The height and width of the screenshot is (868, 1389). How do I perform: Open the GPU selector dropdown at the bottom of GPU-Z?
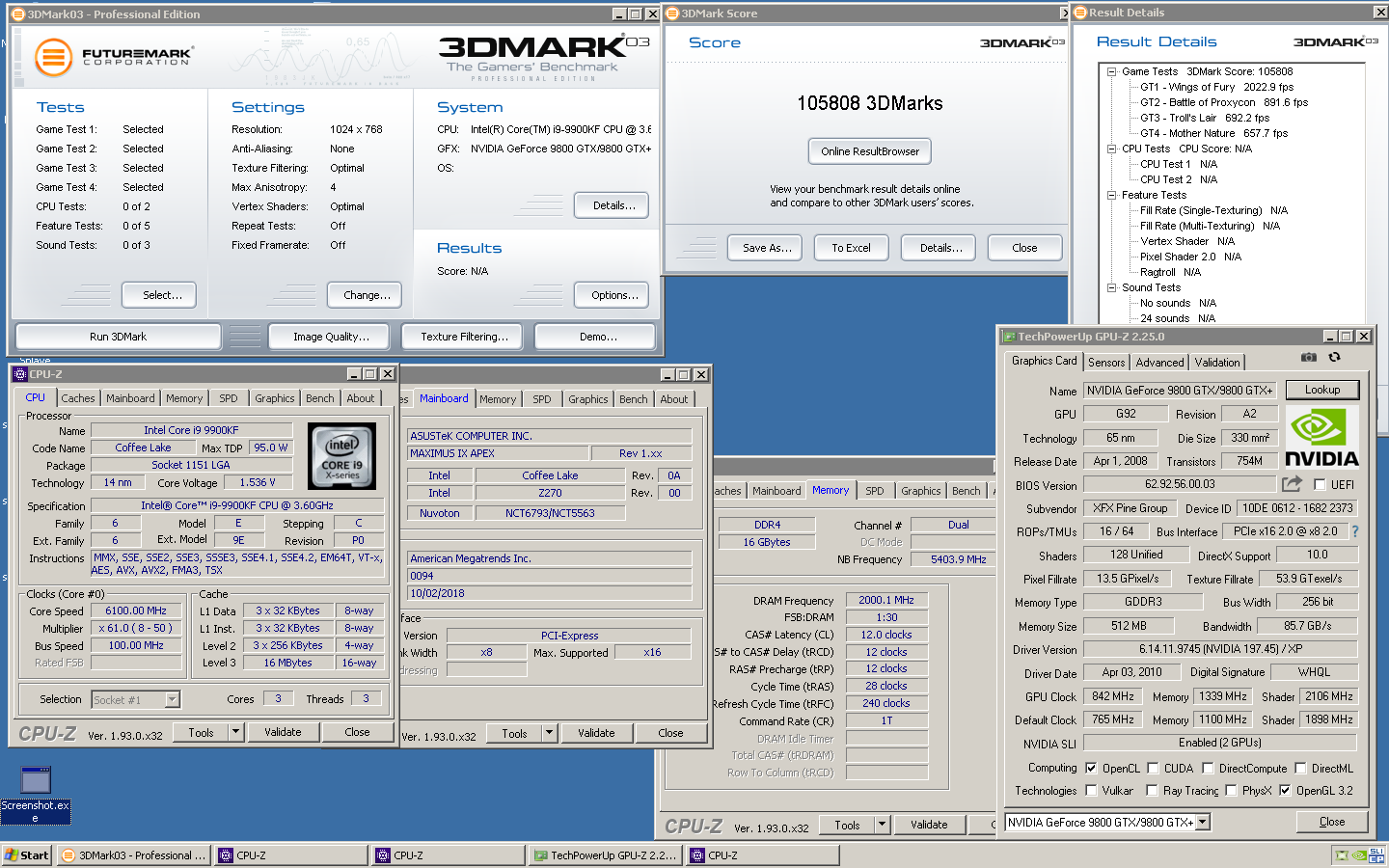point(1203,822)
